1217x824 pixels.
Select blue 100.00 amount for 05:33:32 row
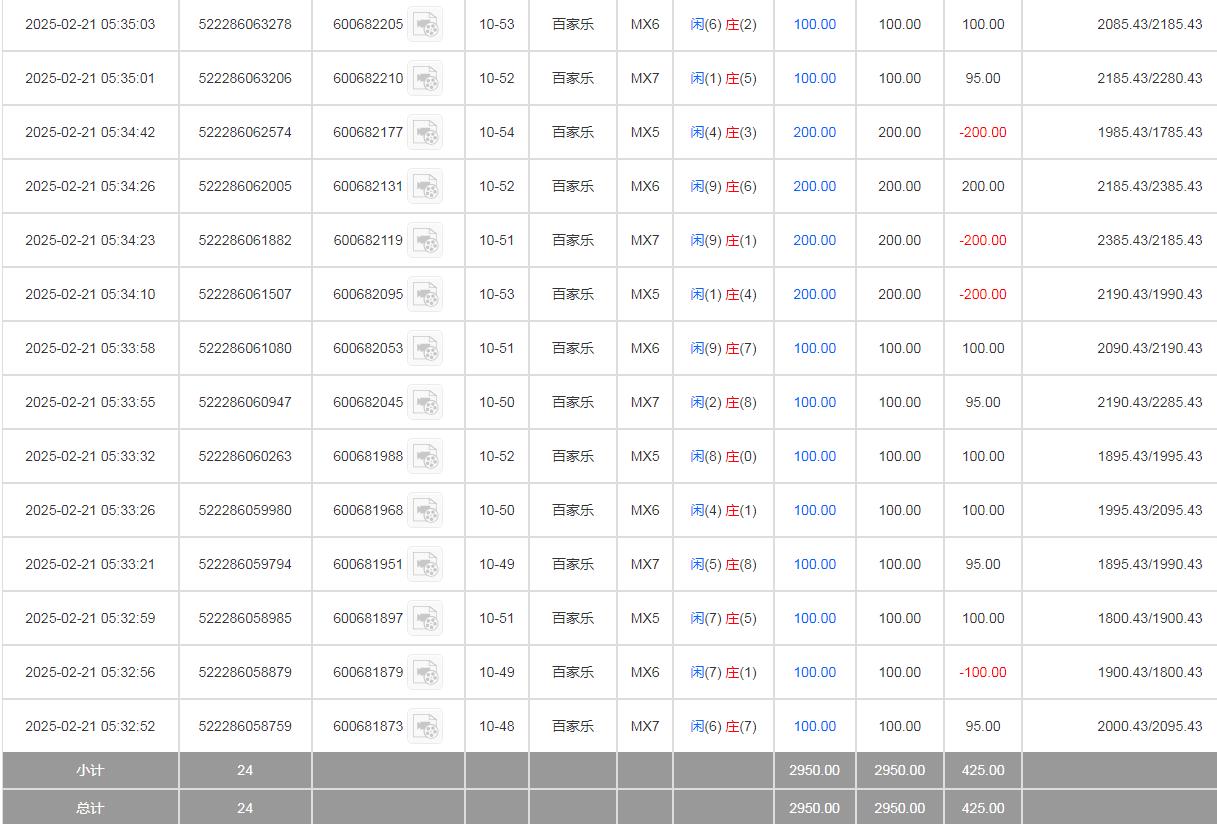point(814,456)
